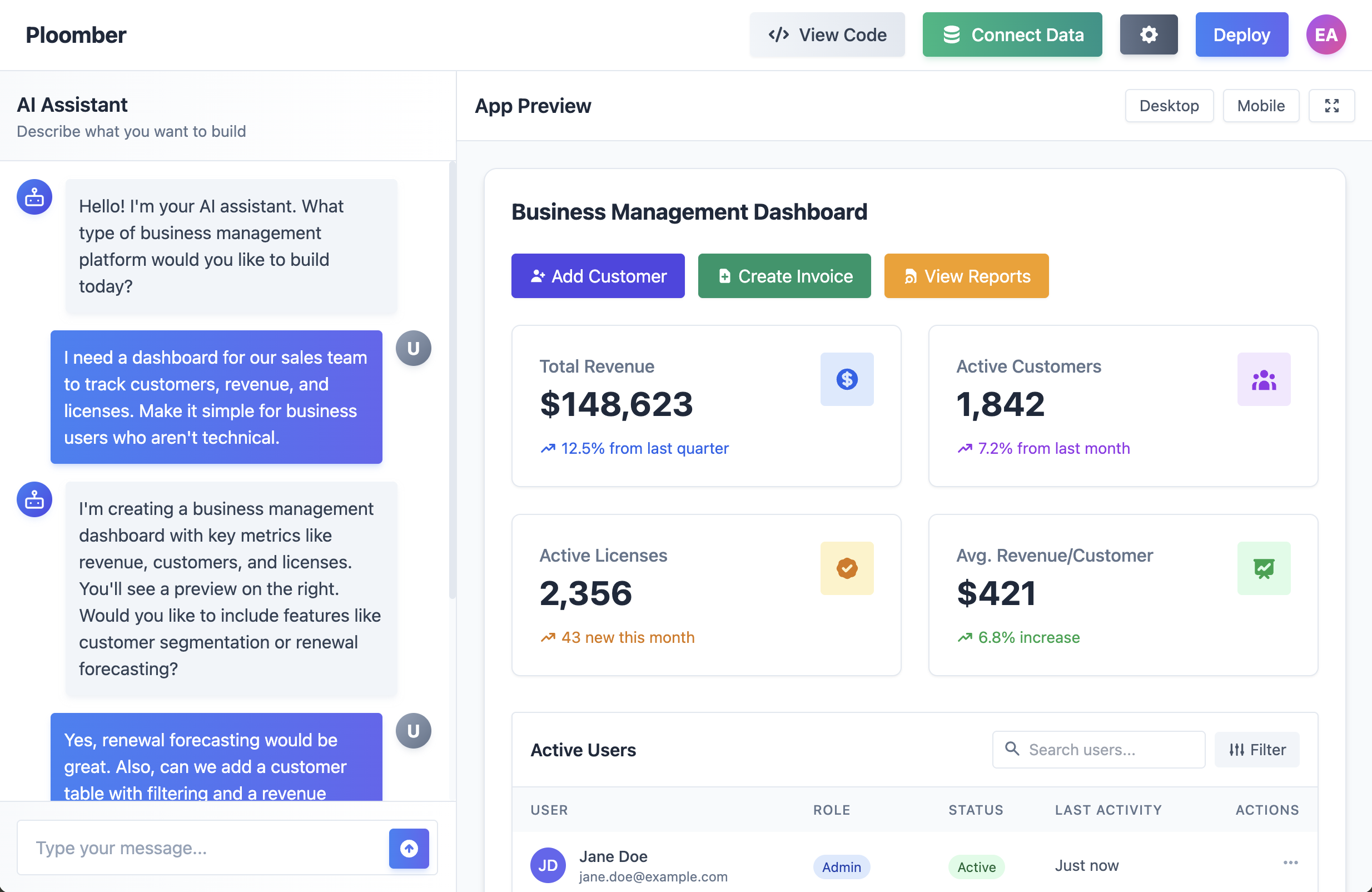This screenshot has width=1372, height=892.
Task: Click the Active Licenses badge icon
Action: click(x=846, y=568)
